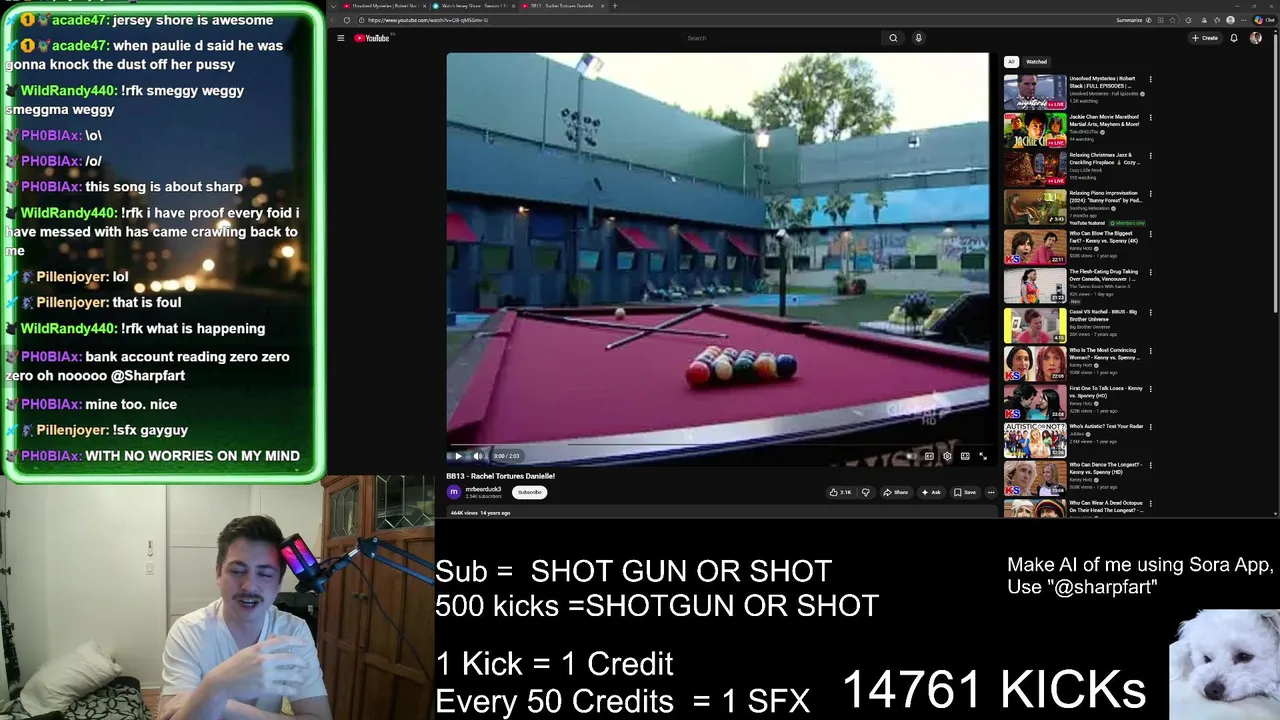Click the YouTube search magnifier button
The height and width of the screenshot is (720, 1280).
[x=893, y=38]
